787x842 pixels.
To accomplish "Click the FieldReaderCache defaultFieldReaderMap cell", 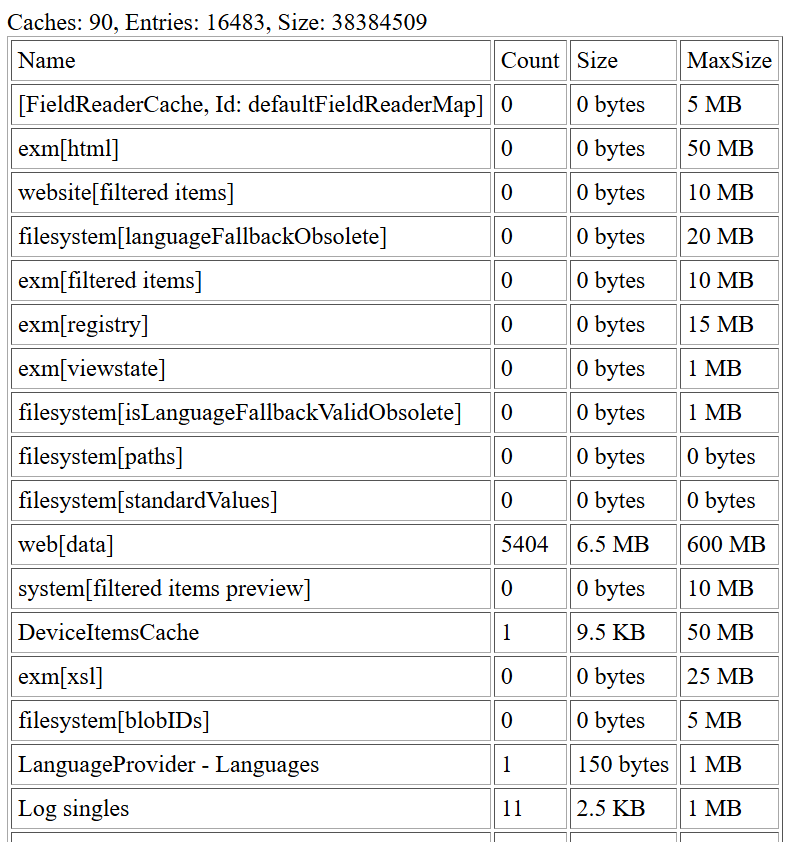I will 251,105.
